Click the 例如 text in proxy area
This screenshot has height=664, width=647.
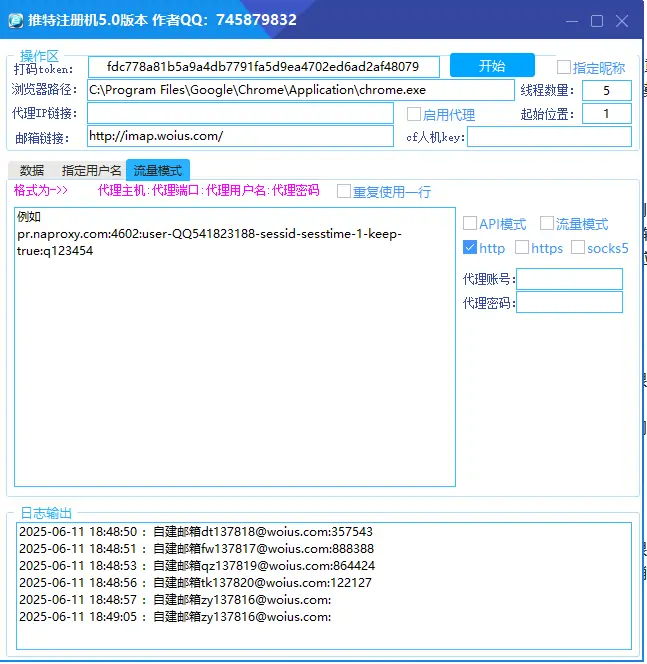[x=29, y=216]
